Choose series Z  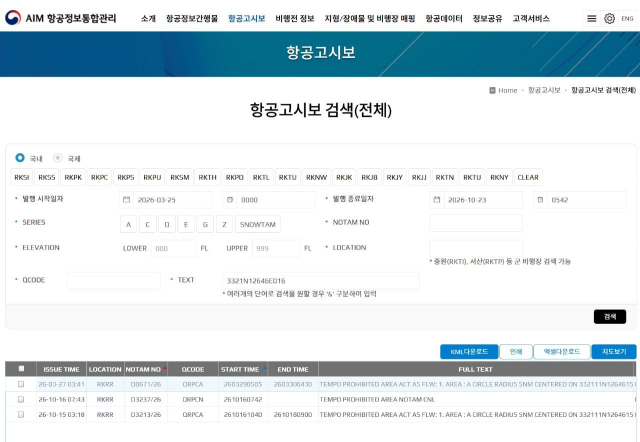224,224
